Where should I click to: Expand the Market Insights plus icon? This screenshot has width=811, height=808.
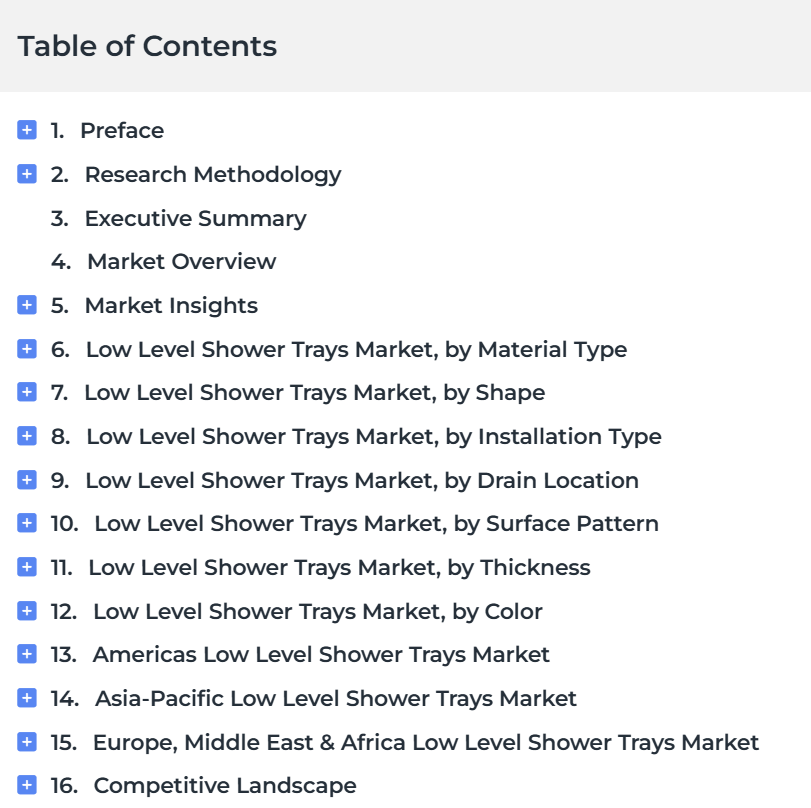tap(27, 305)
